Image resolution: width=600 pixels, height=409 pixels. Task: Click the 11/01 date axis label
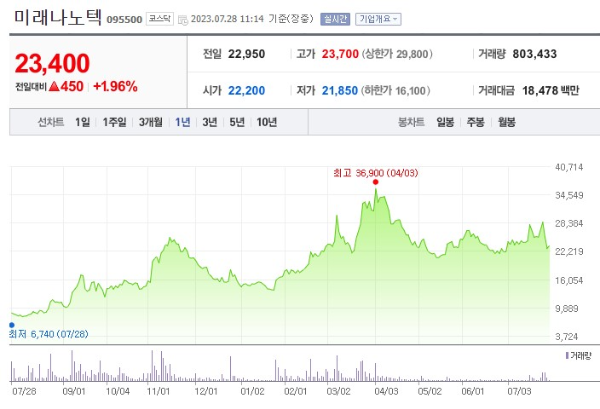pyautogui.click(x=158, y=391)
